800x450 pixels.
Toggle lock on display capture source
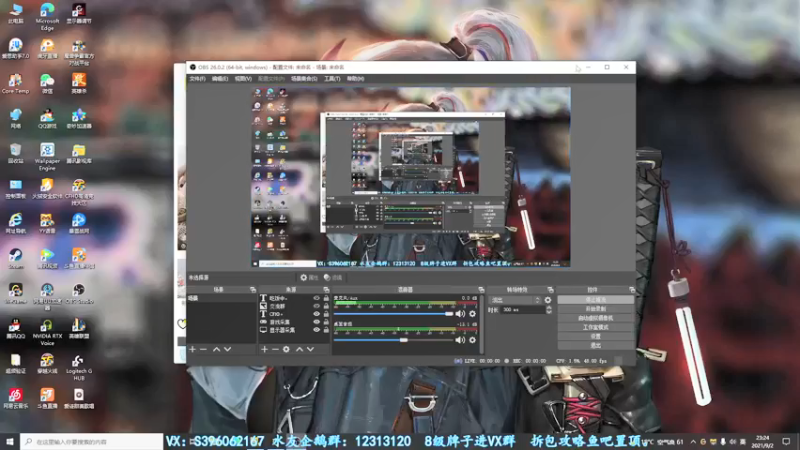(326, 329)
